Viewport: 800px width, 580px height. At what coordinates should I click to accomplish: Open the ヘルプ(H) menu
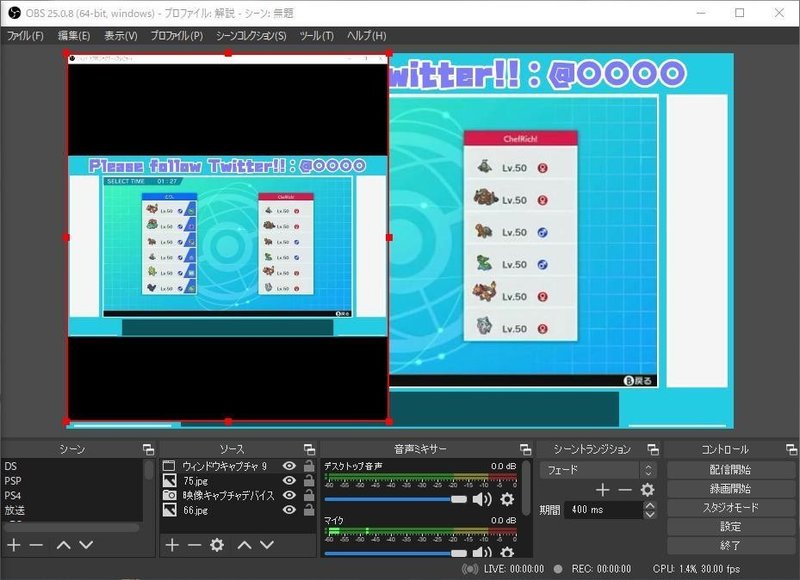(x=366, y=36)
